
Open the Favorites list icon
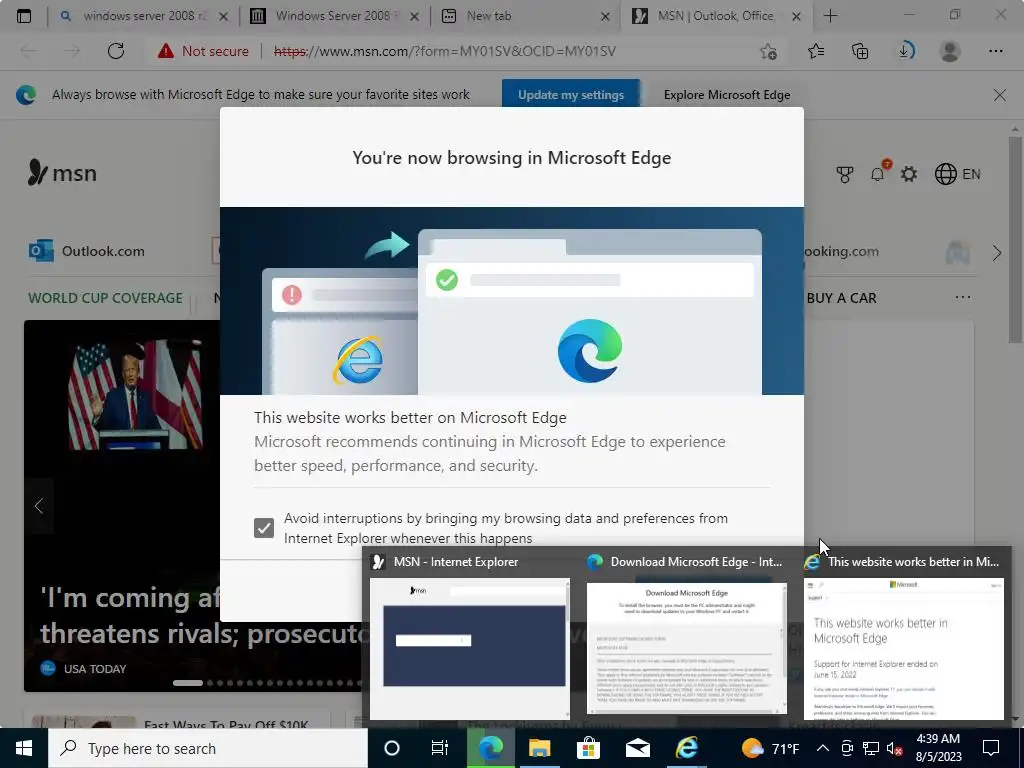click(x=816, y=51)
